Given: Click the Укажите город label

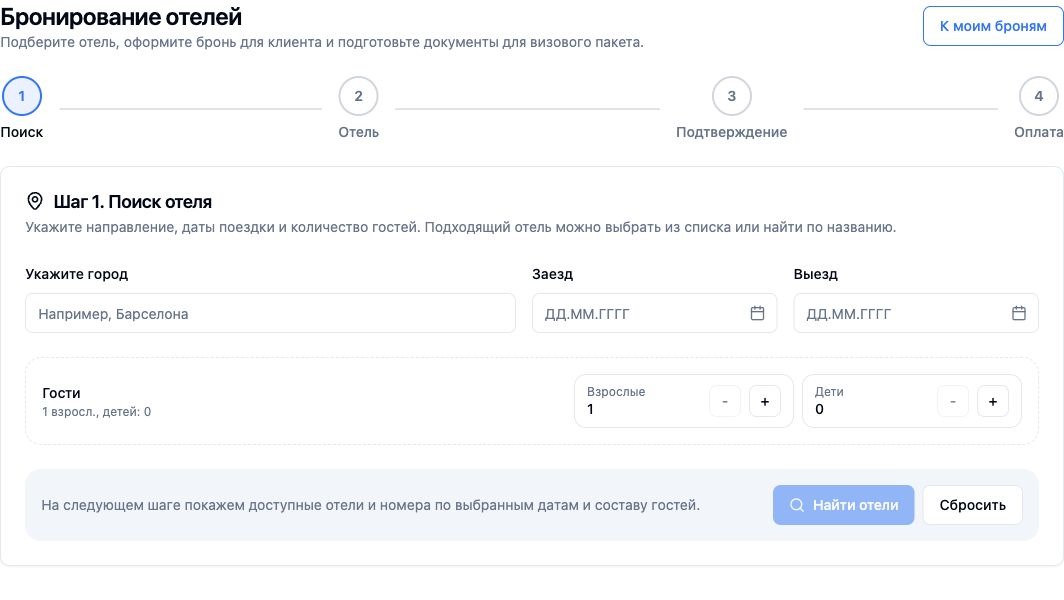Looking at the screenshot, I should click(x=77, y=274).
